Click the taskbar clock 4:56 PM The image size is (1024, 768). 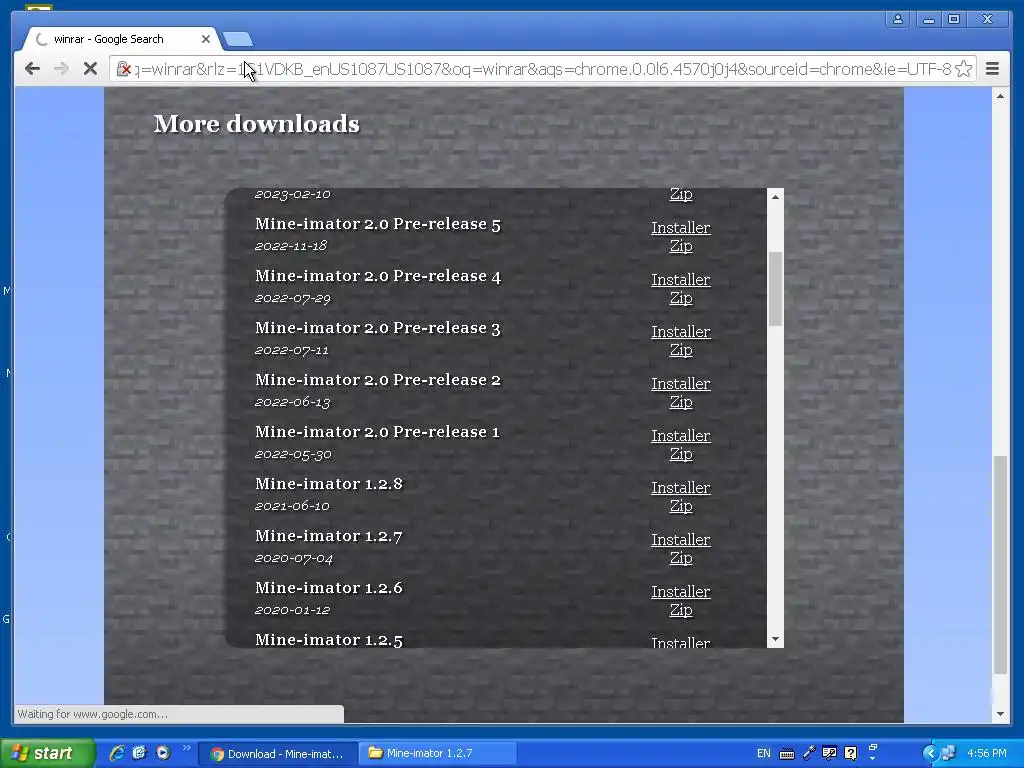[x=987, y=753]
